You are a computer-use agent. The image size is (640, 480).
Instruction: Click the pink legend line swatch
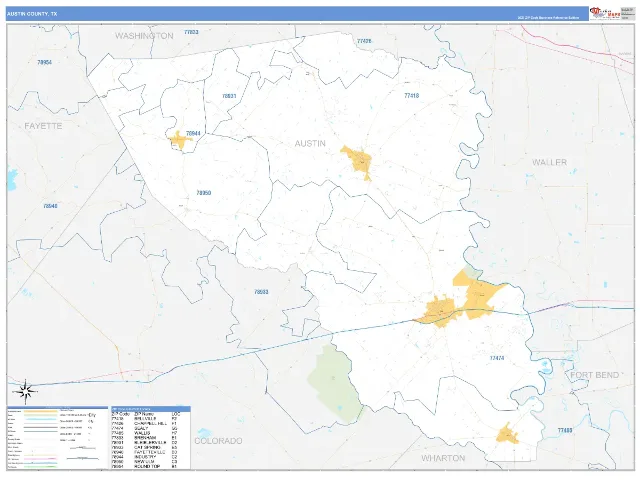41,459
